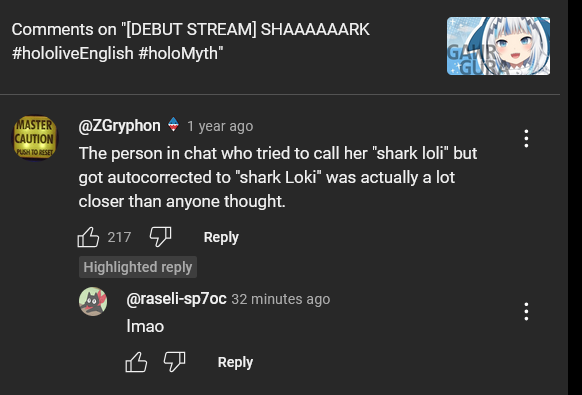Open the @ZGryphon channel via username
This screenshot has height=395, width=582.
coord(119,126)
